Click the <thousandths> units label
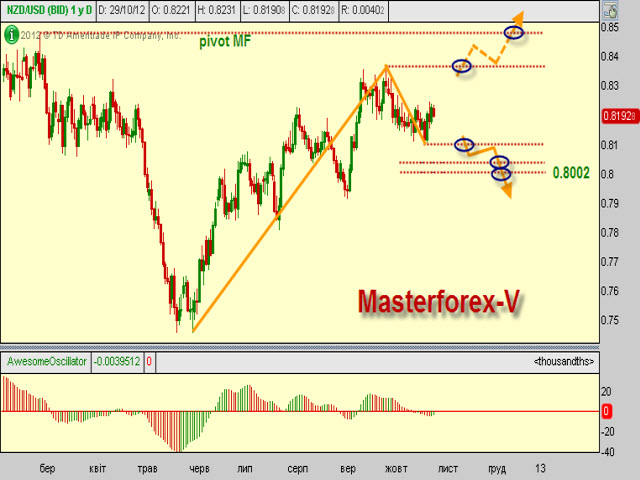640x480 pixels. coord(564,362)
